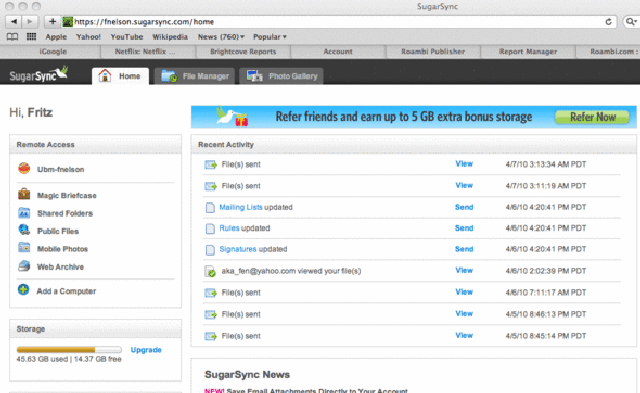640x393 pixels.
Task: Click file sent icon at 3:13:34 AM
Action: 210,164
